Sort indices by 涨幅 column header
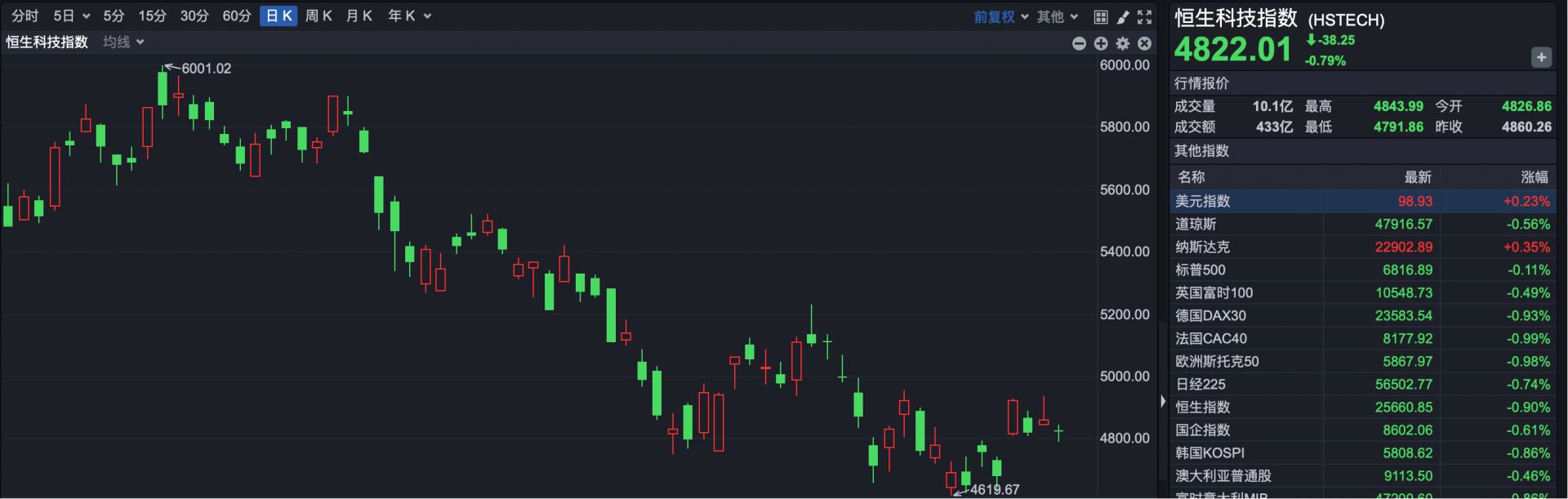The width and height of the screenshot is (1568, 499). [1534, 177]
